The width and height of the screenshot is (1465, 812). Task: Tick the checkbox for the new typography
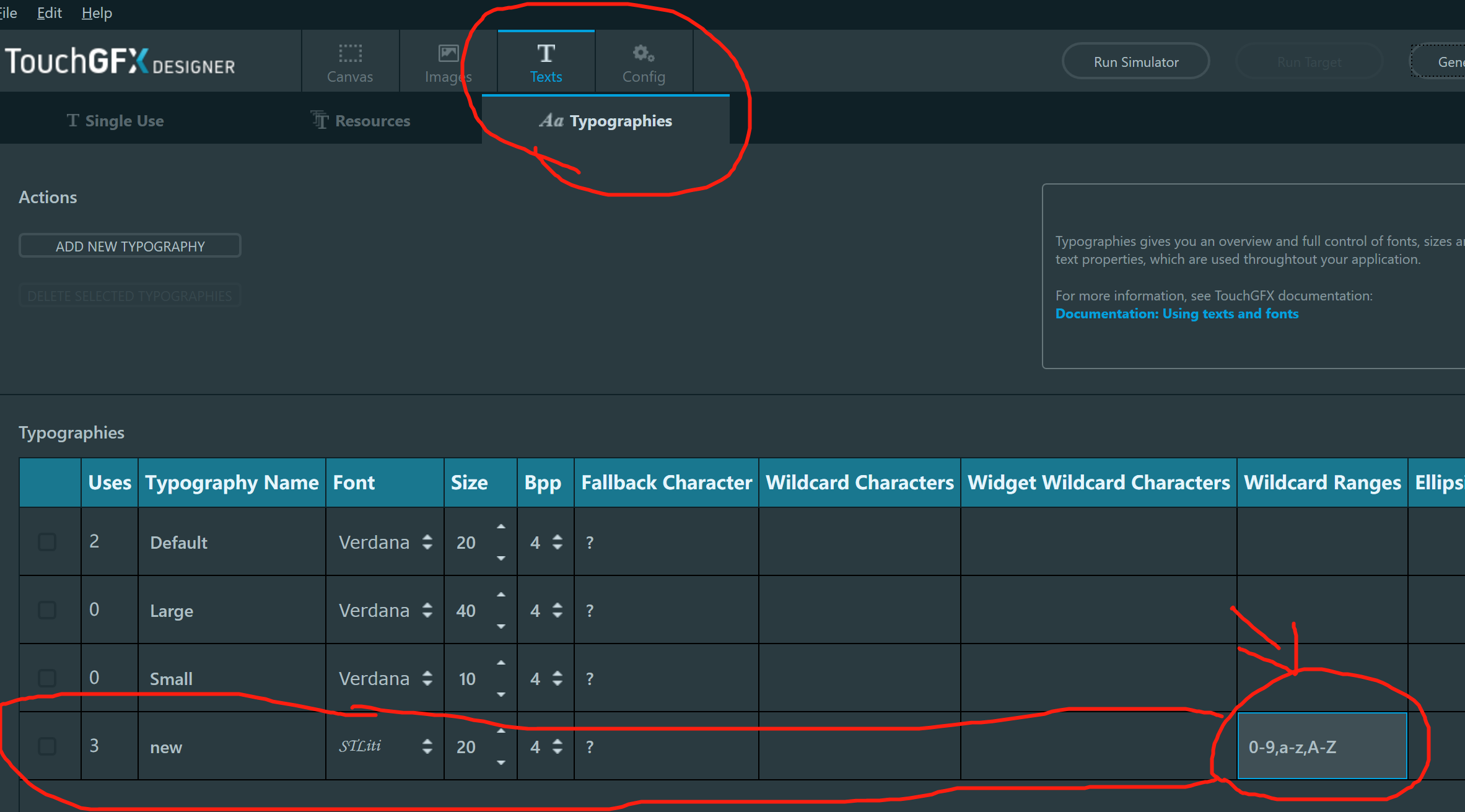[47, 746]
